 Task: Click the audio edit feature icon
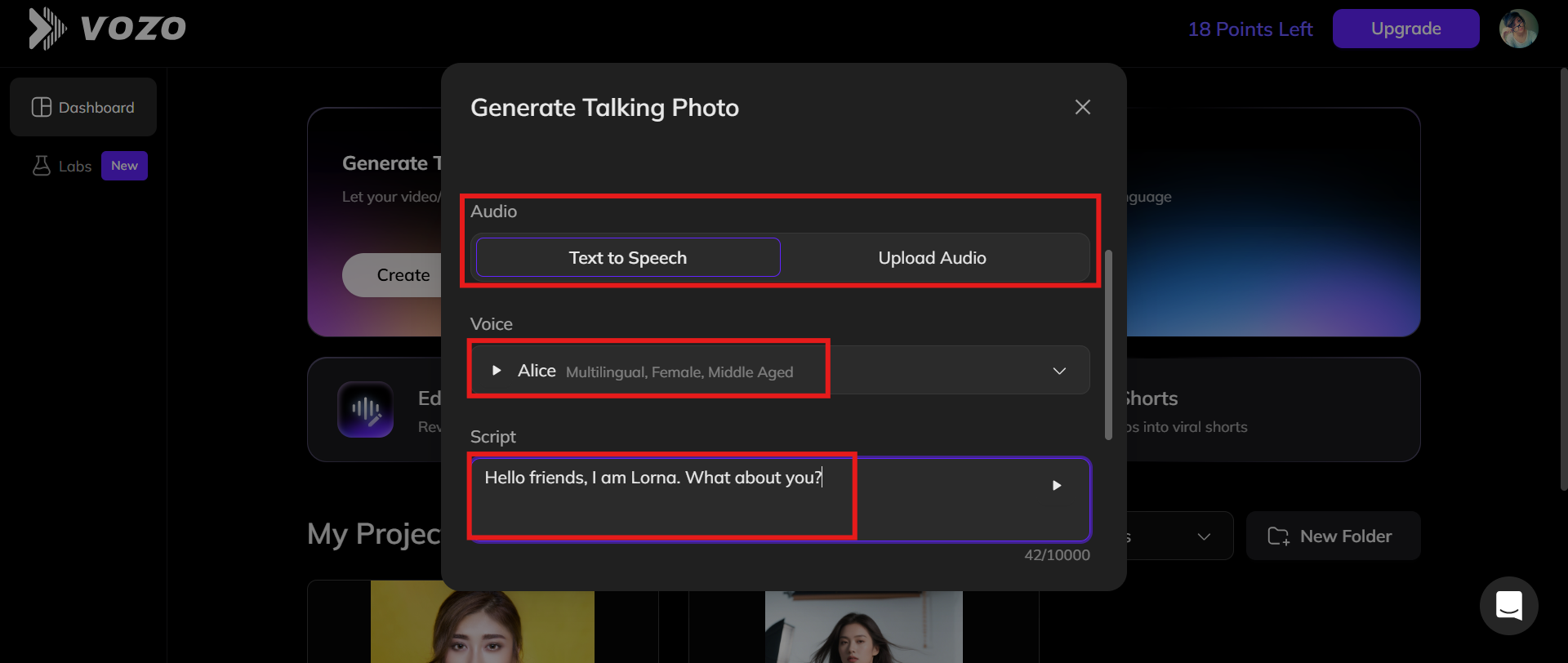[365, 409]
